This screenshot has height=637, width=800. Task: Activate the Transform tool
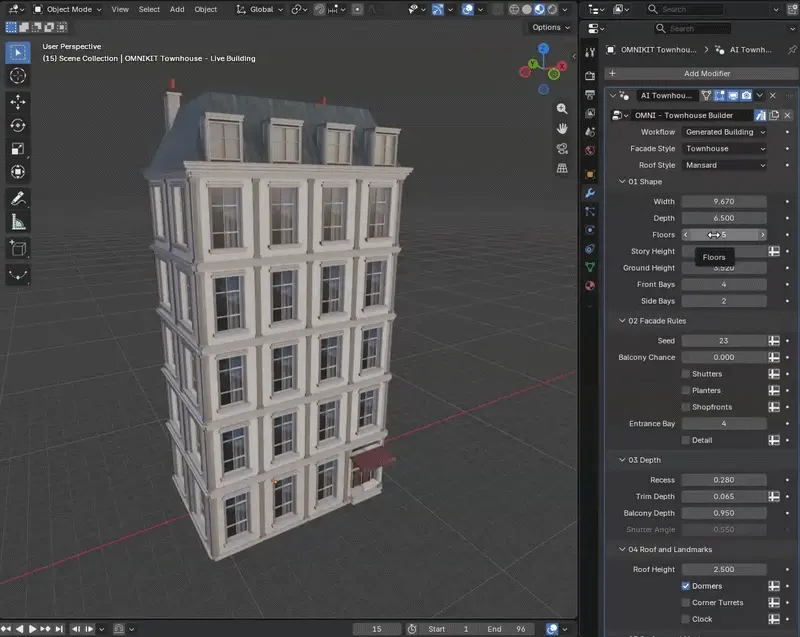click(x=18, y=172)
